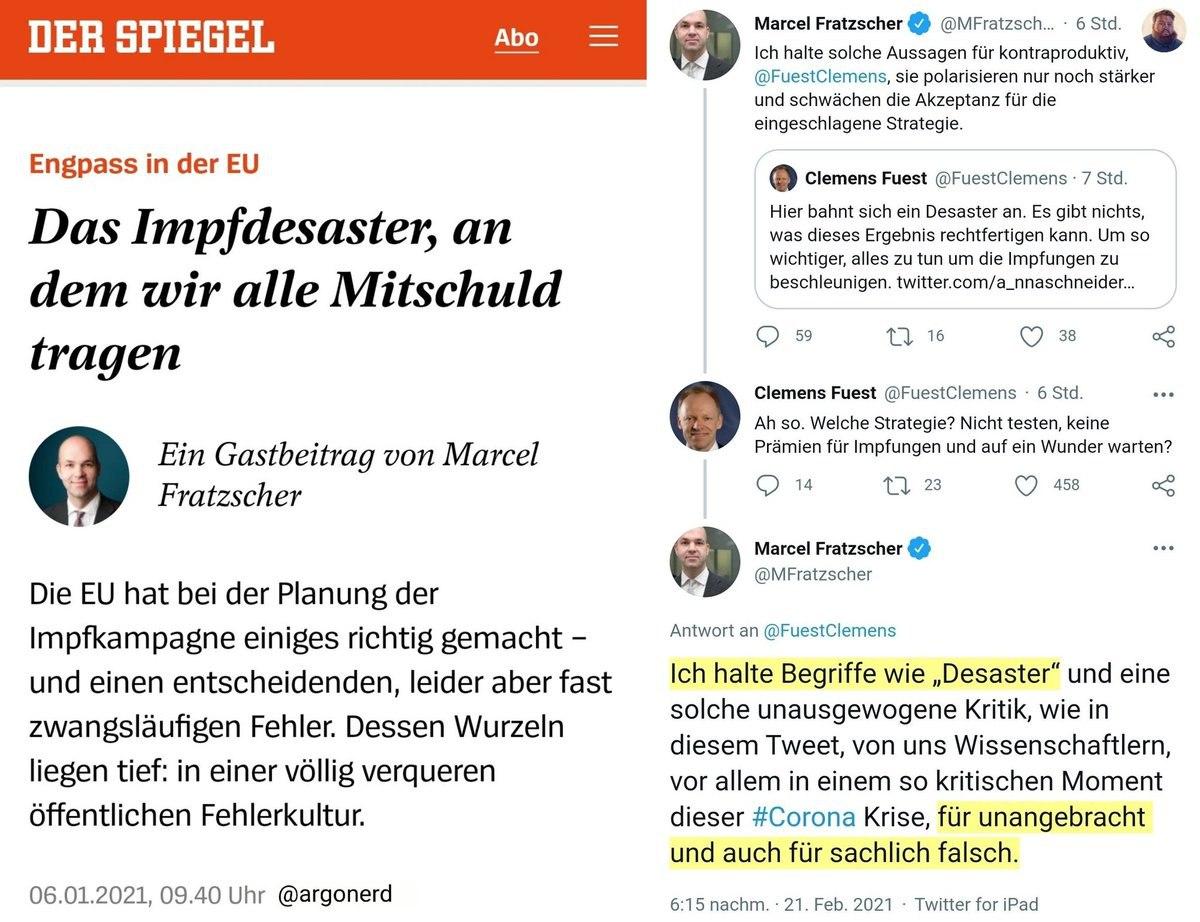Click the Abo subscription link

tap(516, 38)
